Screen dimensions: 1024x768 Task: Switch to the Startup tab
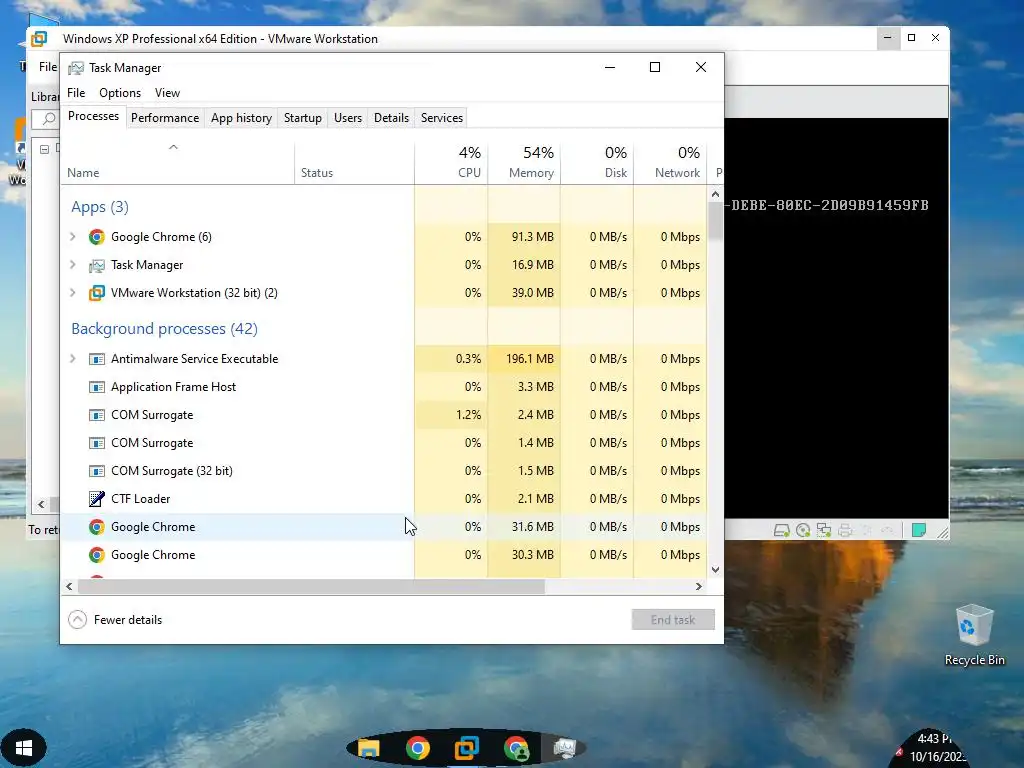point(302,118)
